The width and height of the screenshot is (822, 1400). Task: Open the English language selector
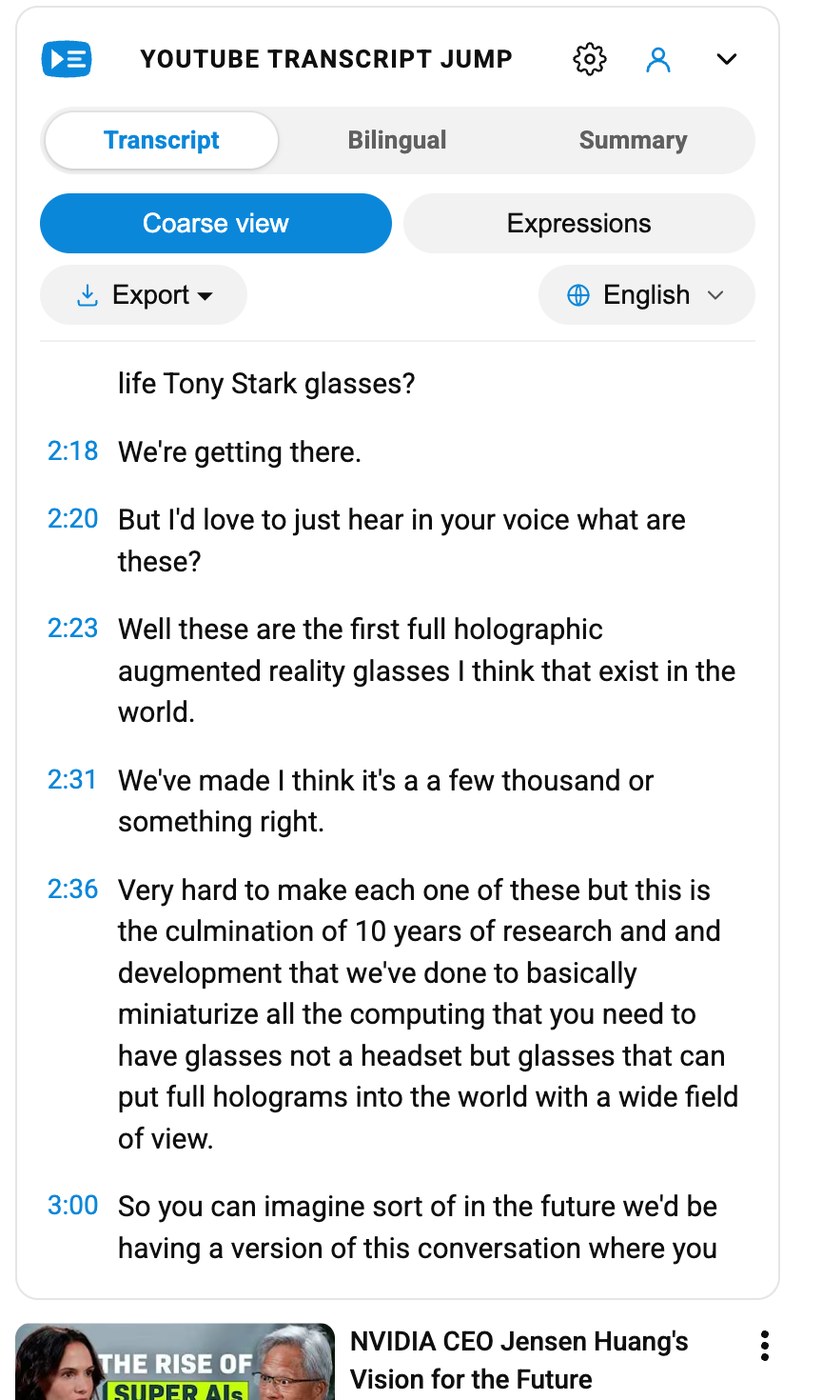646,295
